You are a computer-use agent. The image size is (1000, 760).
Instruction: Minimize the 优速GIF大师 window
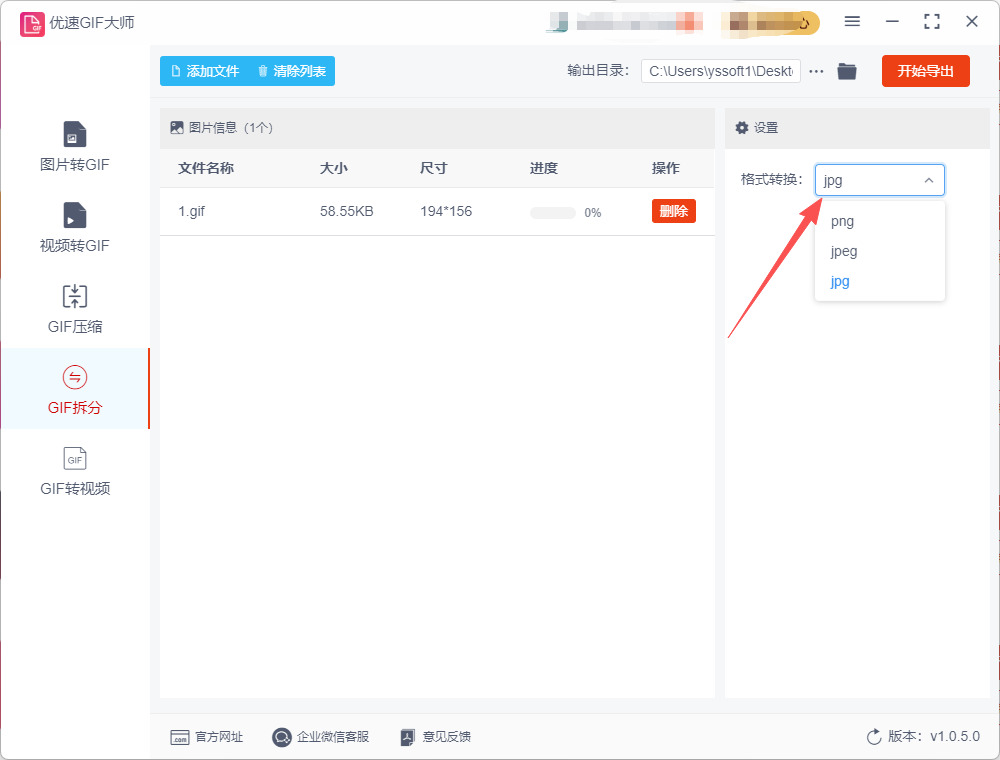click(892, 22)
